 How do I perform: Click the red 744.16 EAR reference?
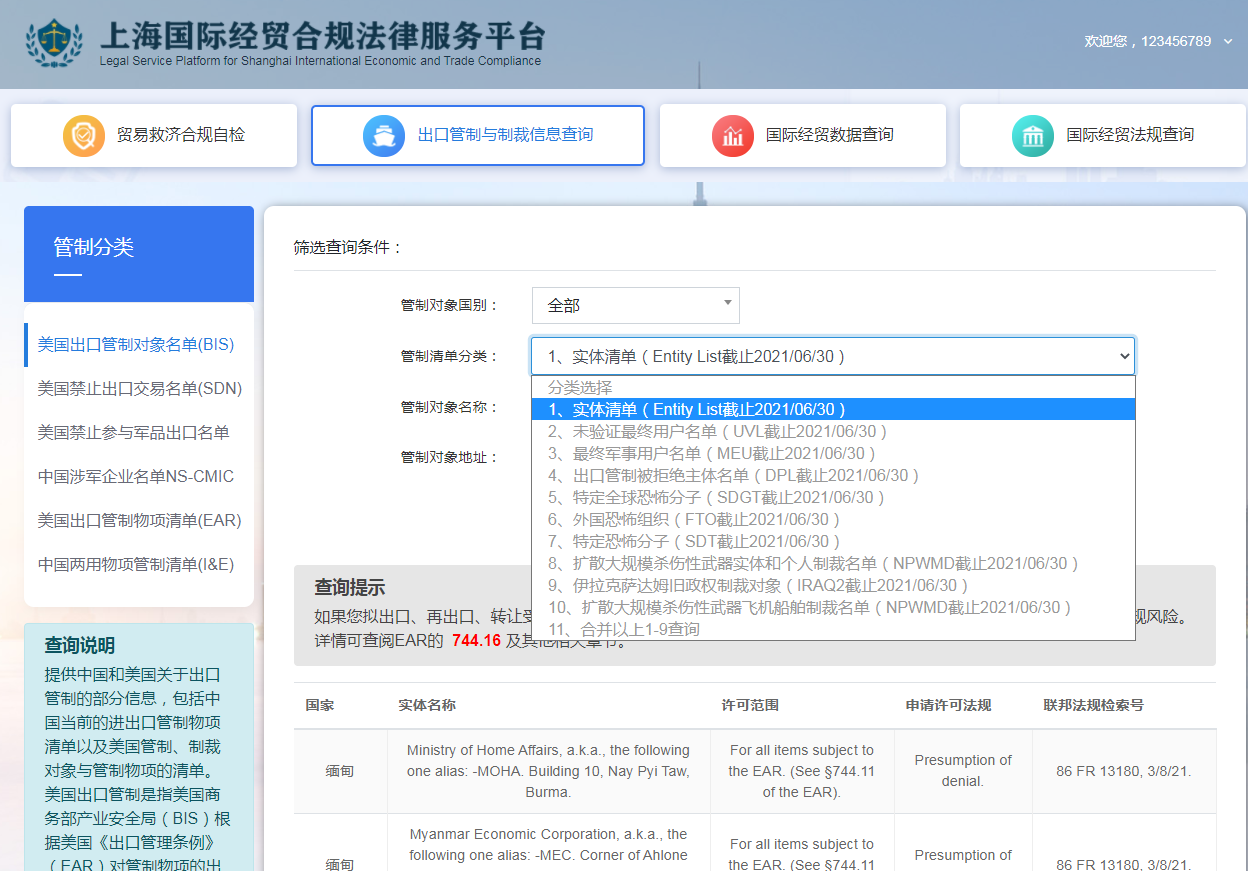tap(476, 641)
